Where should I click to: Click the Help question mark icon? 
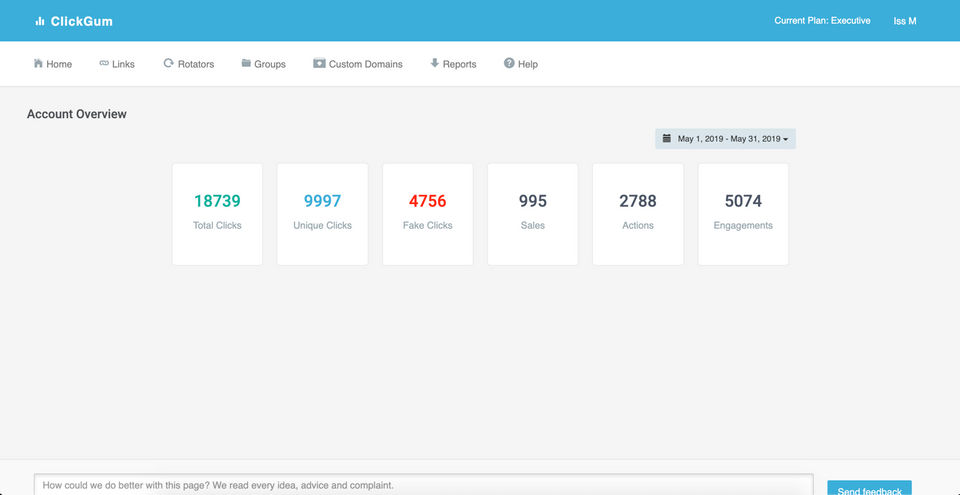[x=509, y=63]
